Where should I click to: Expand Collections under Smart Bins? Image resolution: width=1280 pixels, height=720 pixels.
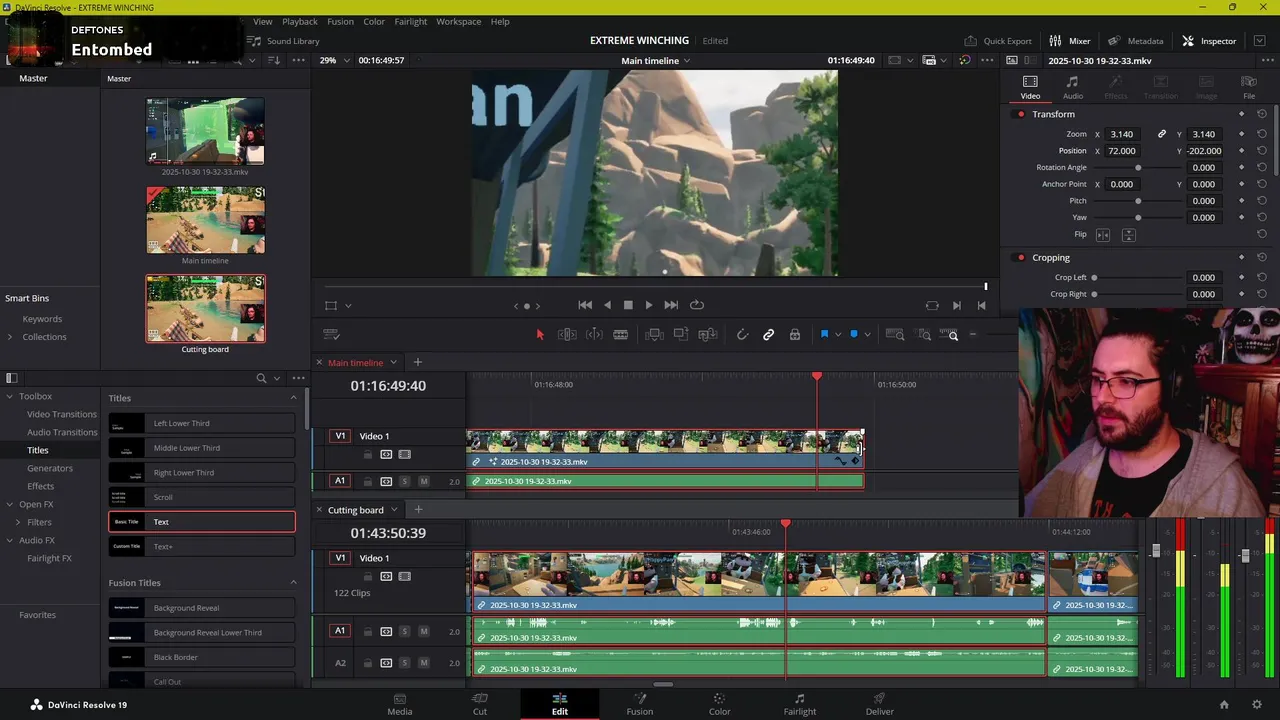pos(9,337)
